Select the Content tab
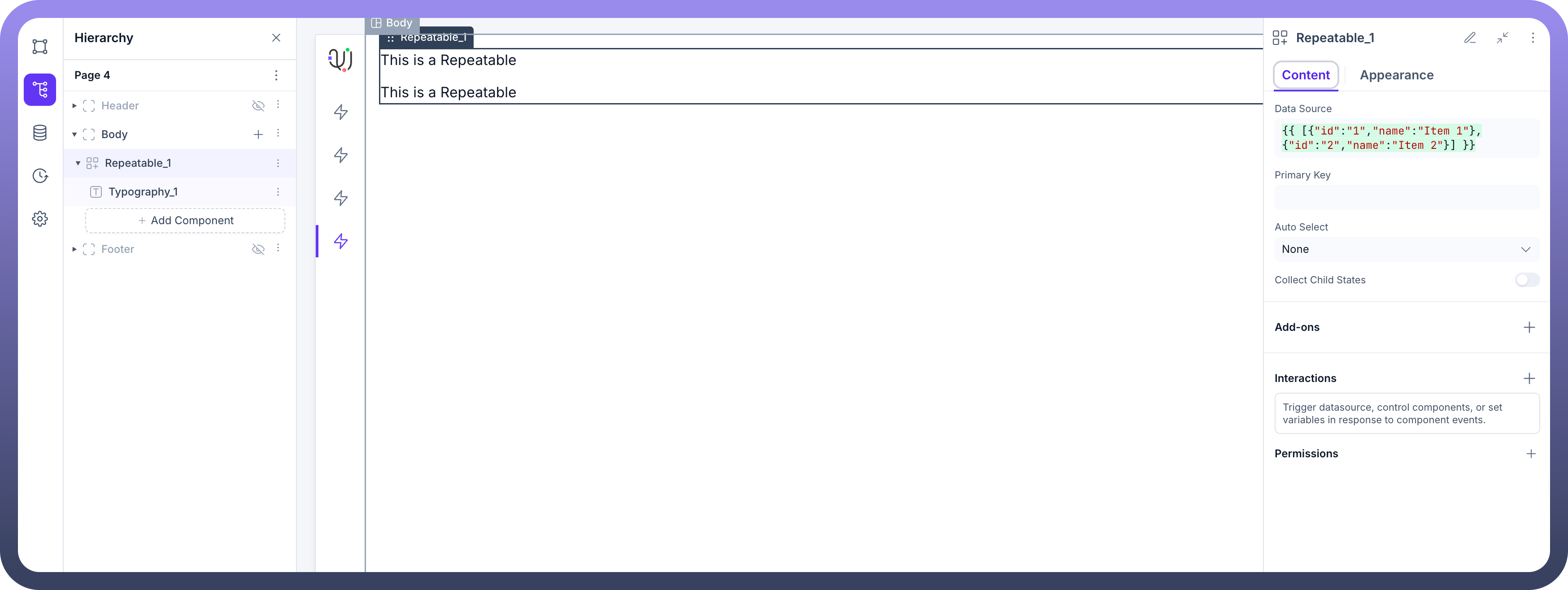This screenshot has height=590, width=1568. point(1305,75)
